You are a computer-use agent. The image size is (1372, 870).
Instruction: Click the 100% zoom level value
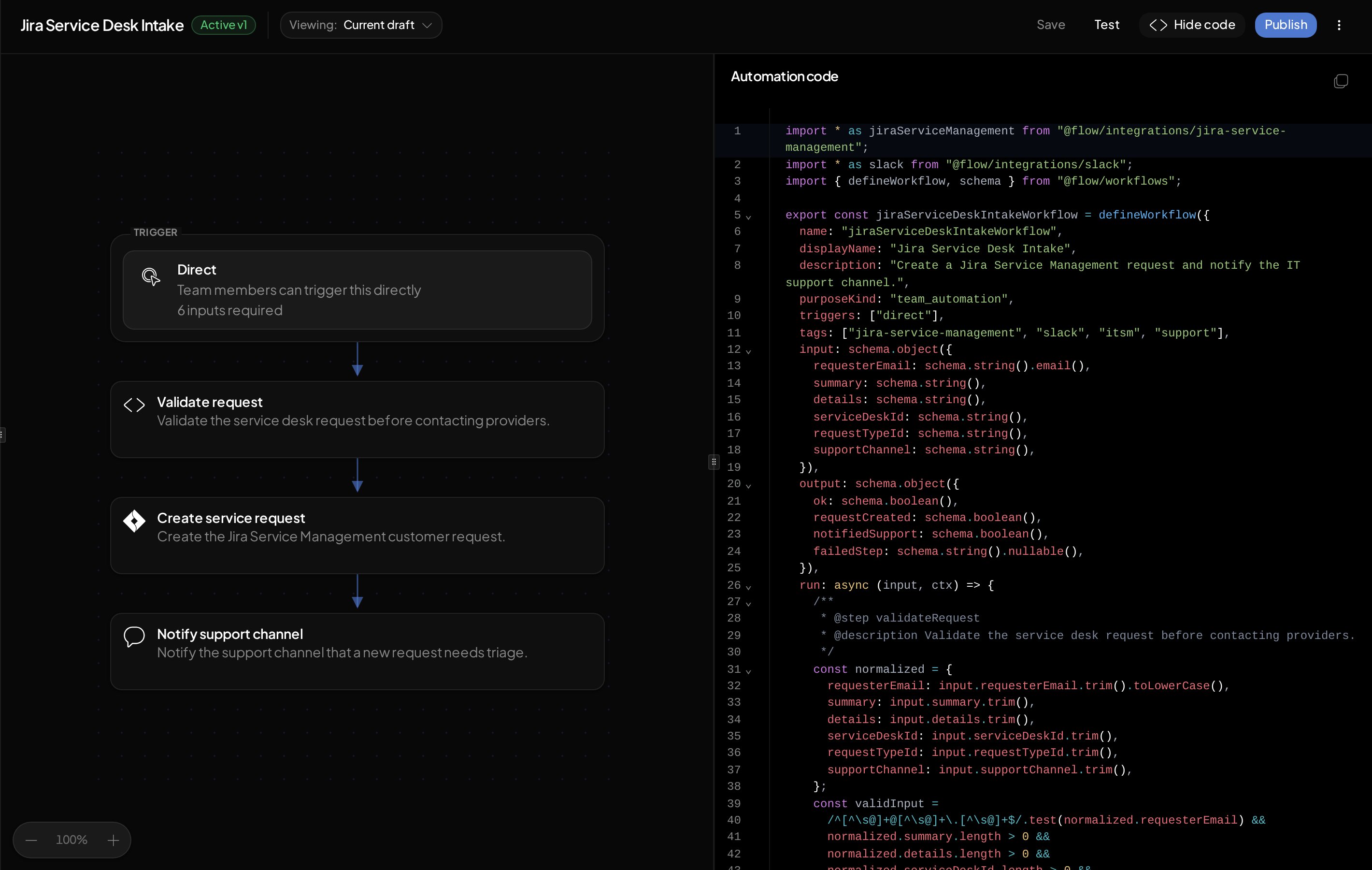click(72, 840)
